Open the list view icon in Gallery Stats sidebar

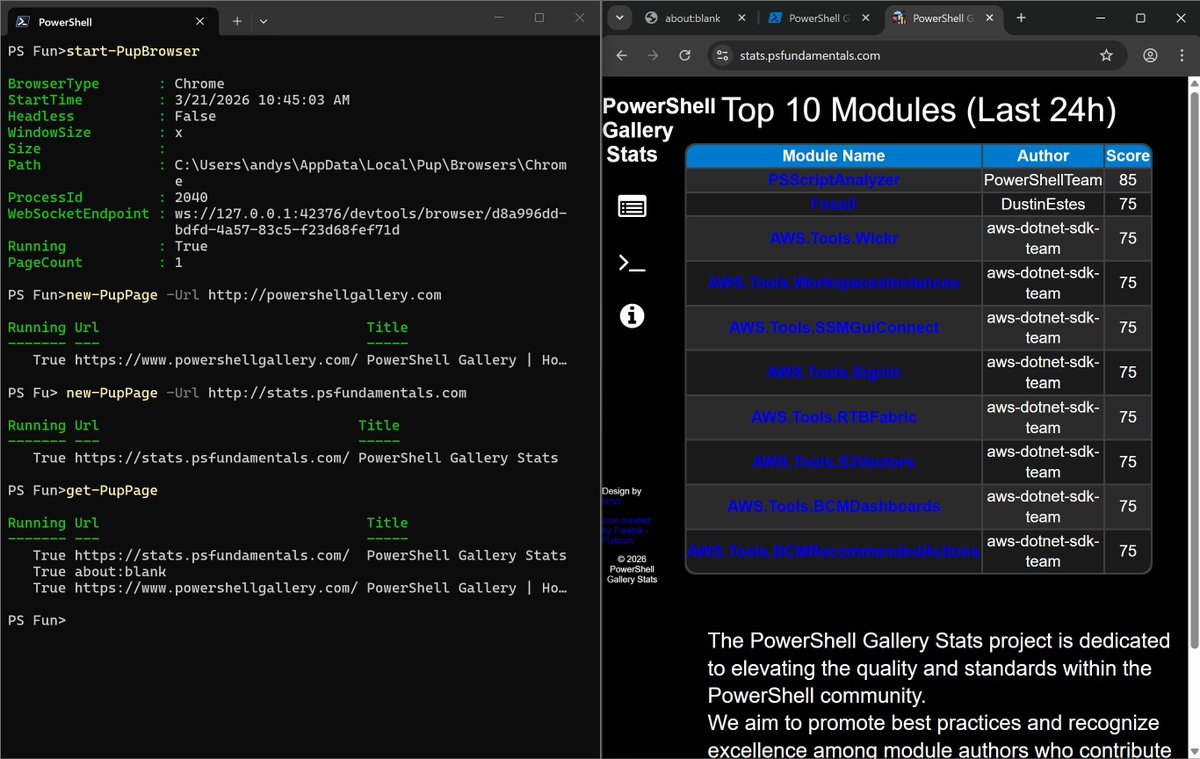tap(632, 207)
